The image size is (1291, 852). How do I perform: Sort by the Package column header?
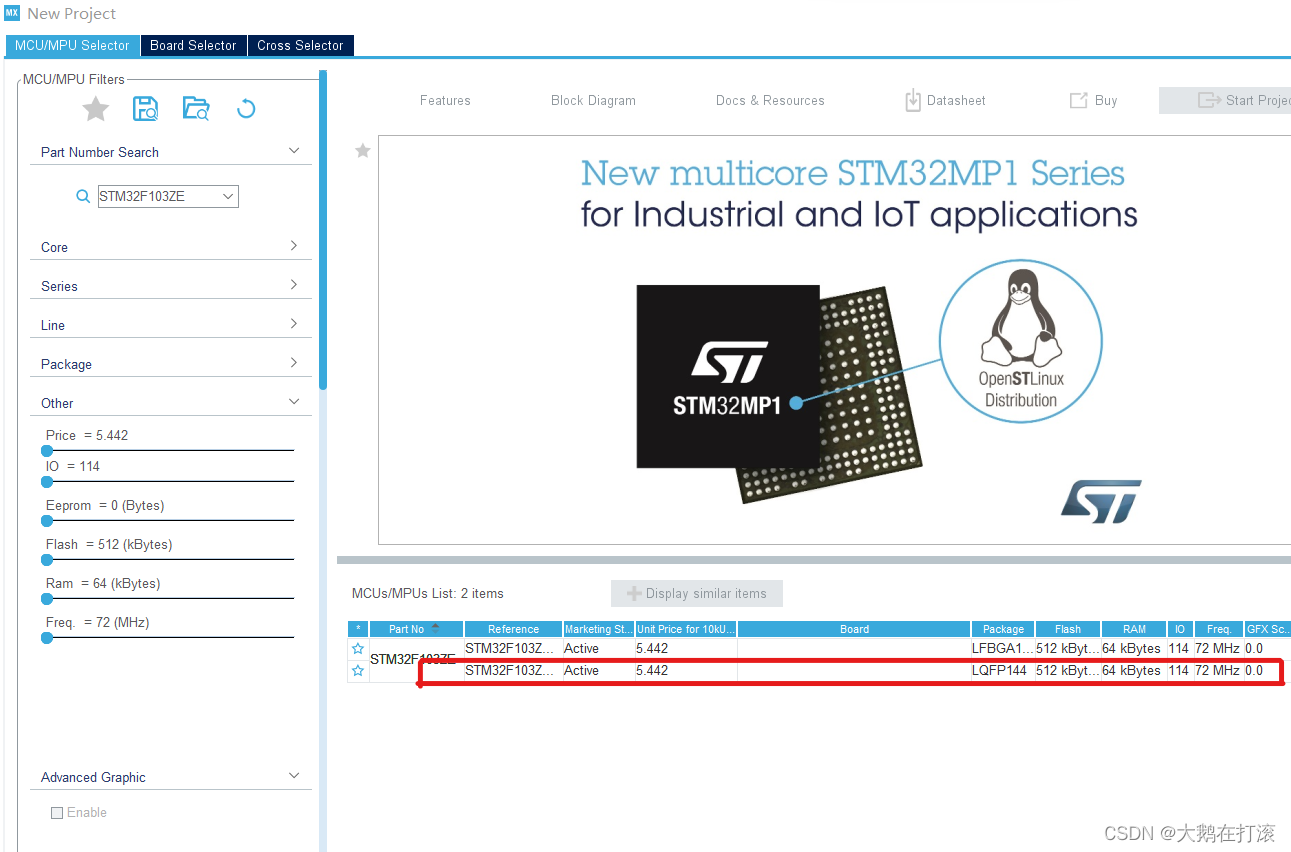[x=1003, y=629]
